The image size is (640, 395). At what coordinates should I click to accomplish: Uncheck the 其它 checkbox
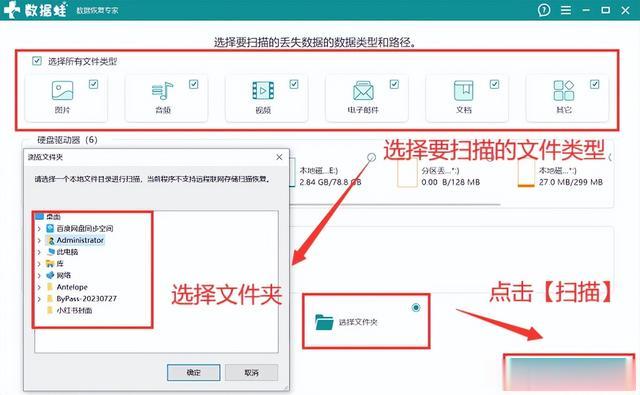(595, 84)
